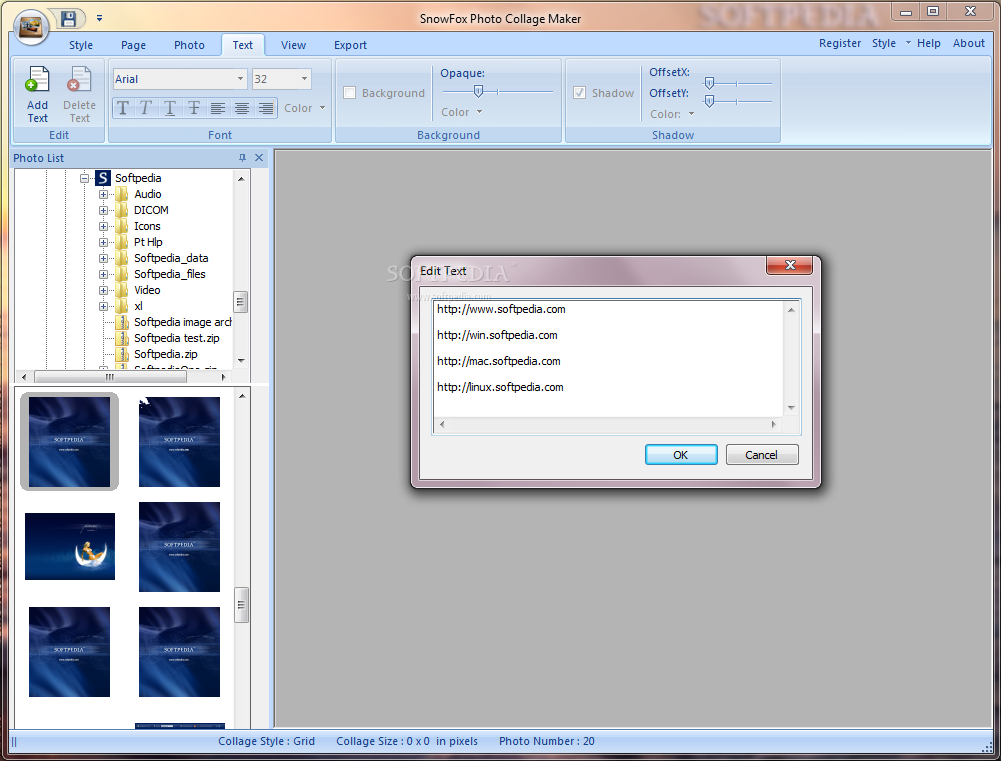1001x761 pixels.
Task: Select the Softpedia test.zip file
Action: pos(176,338)
